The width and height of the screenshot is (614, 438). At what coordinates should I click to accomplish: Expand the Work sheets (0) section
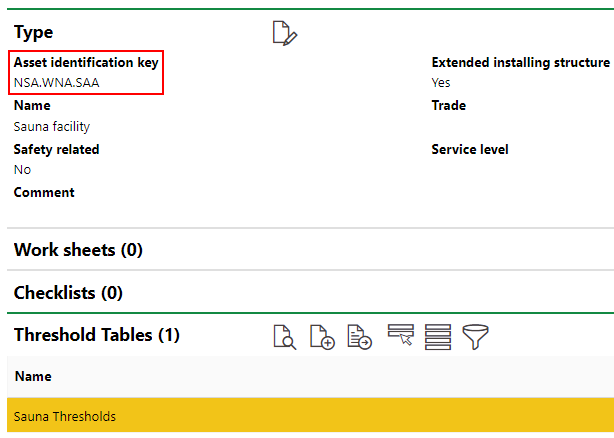pyautogui.click(x=78, y=250)
